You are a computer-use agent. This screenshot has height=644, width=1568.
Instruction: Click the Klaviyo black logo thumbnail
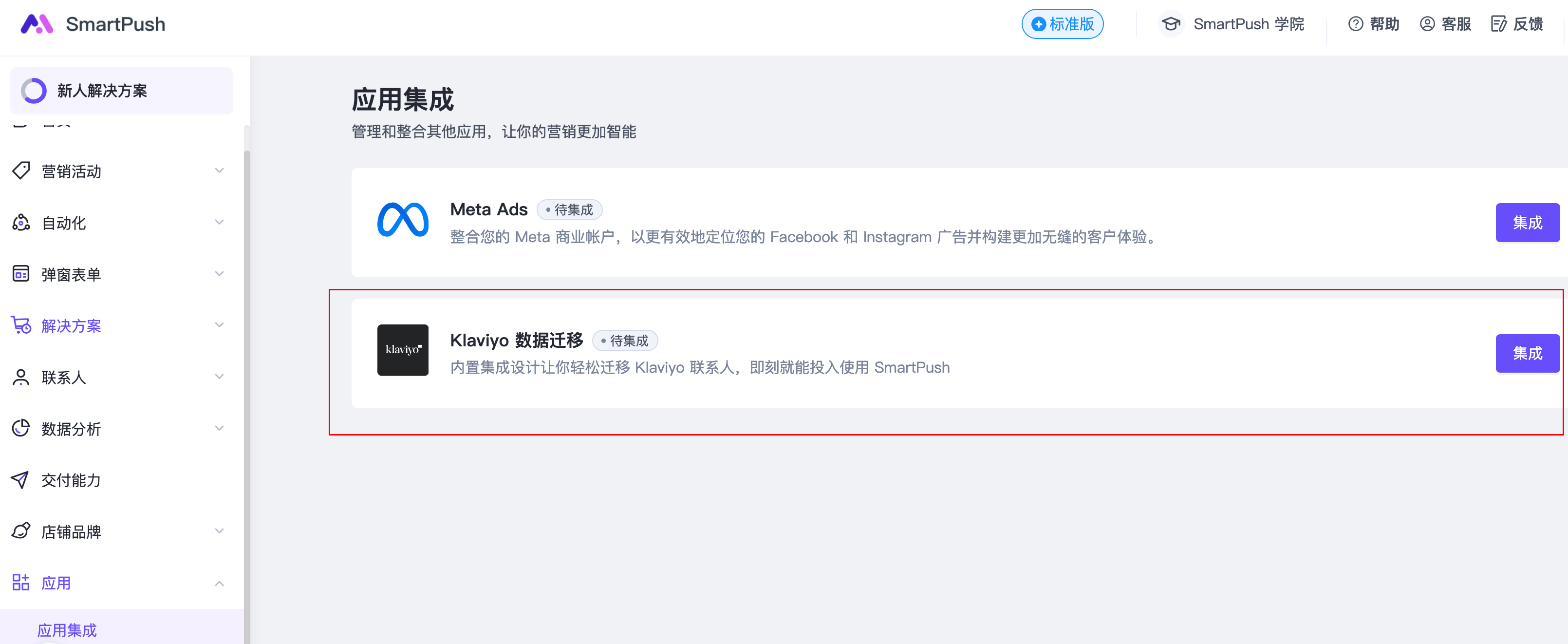[402, 350]
